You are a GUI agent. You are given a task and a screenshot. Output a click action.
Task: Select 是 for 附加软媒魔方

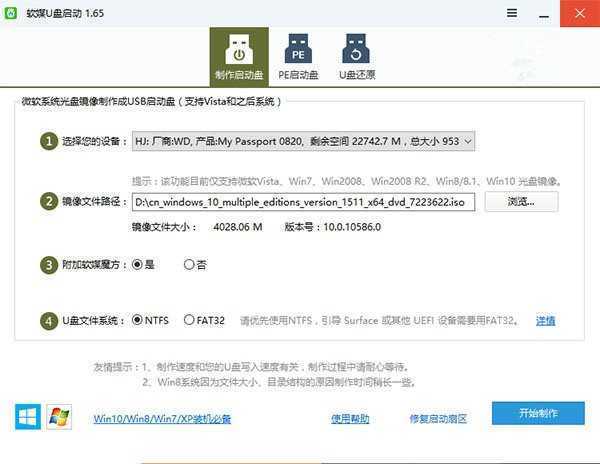(x=143, y=264)
